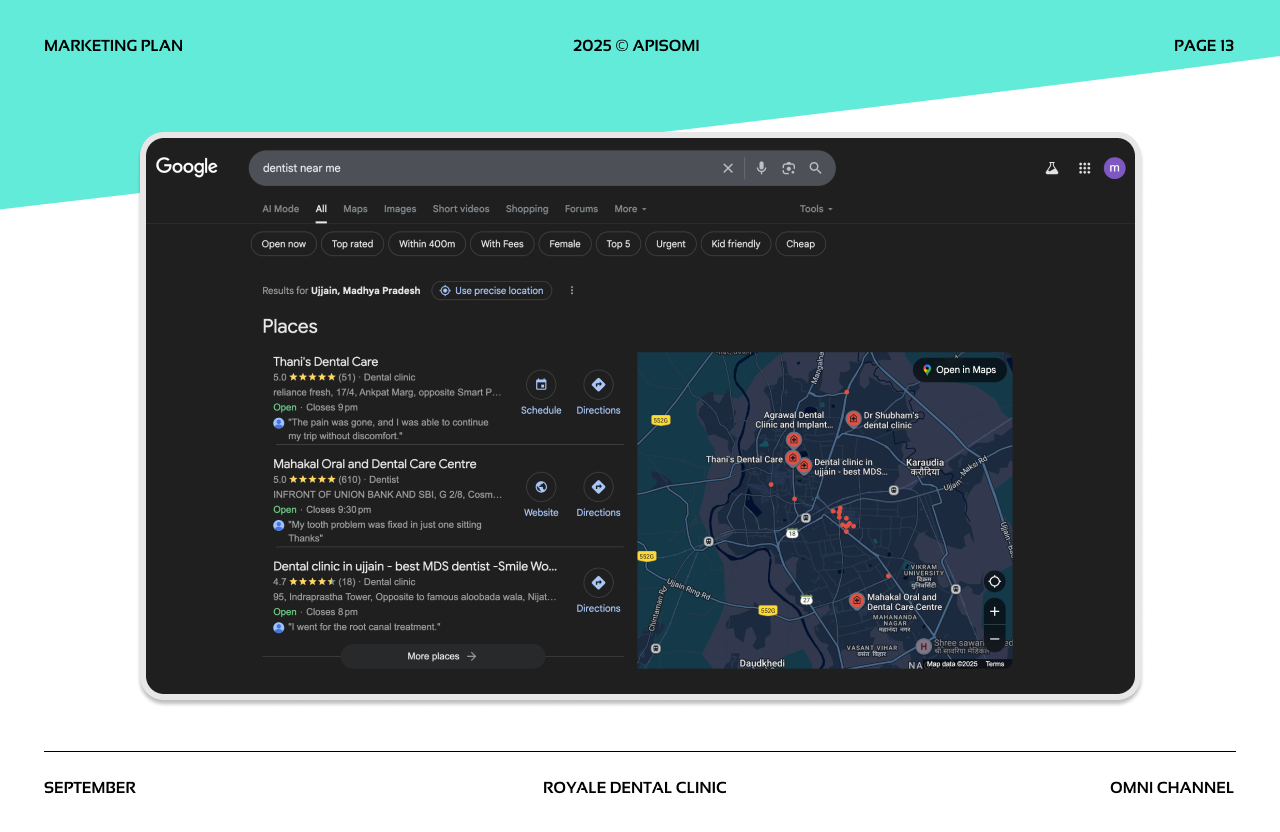
Task: Get directions to Thani's Dental Care
Action: coord(598,385)
